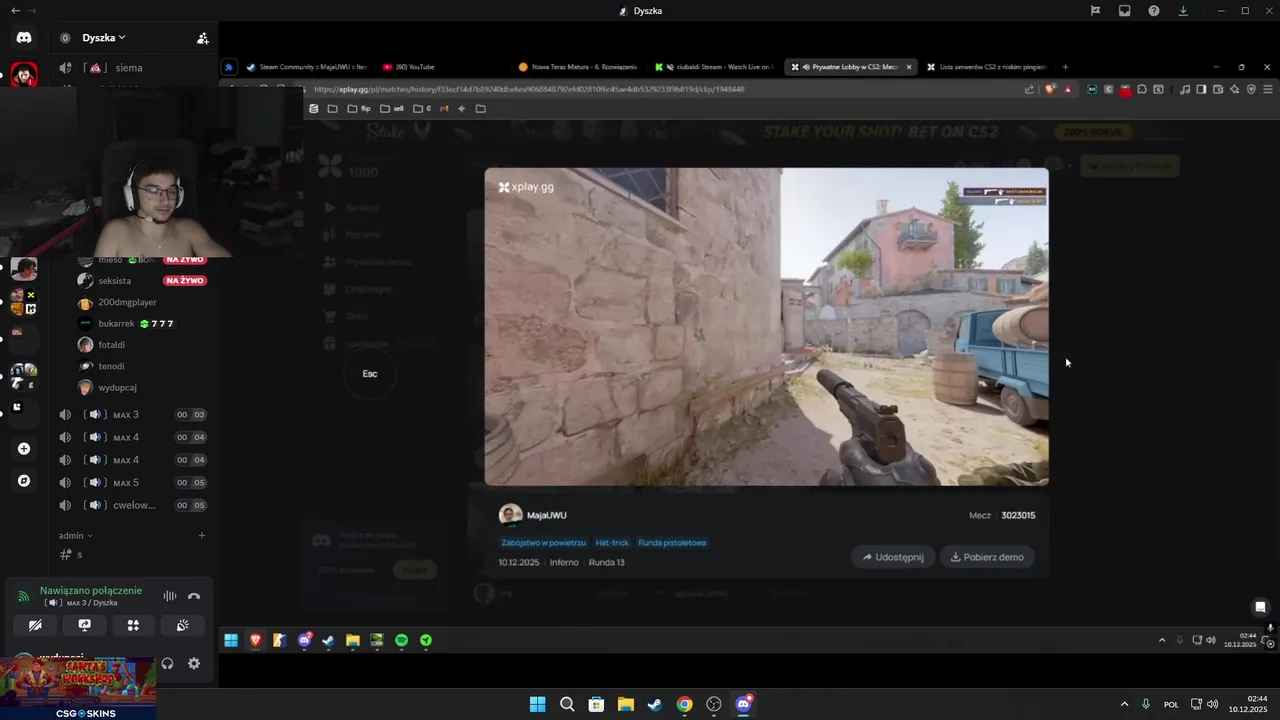This screenshot has height=720, width=1280.
Task: Select user wydupcaj in voice list
Action: [117, 388]
